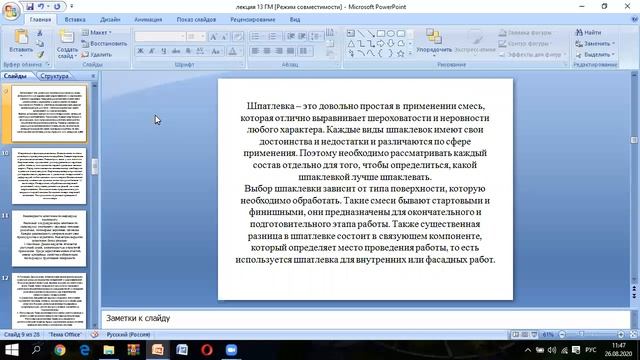Click the Создать слайд icon
This screenshot has width=640, height=360.
click(67, 37)
